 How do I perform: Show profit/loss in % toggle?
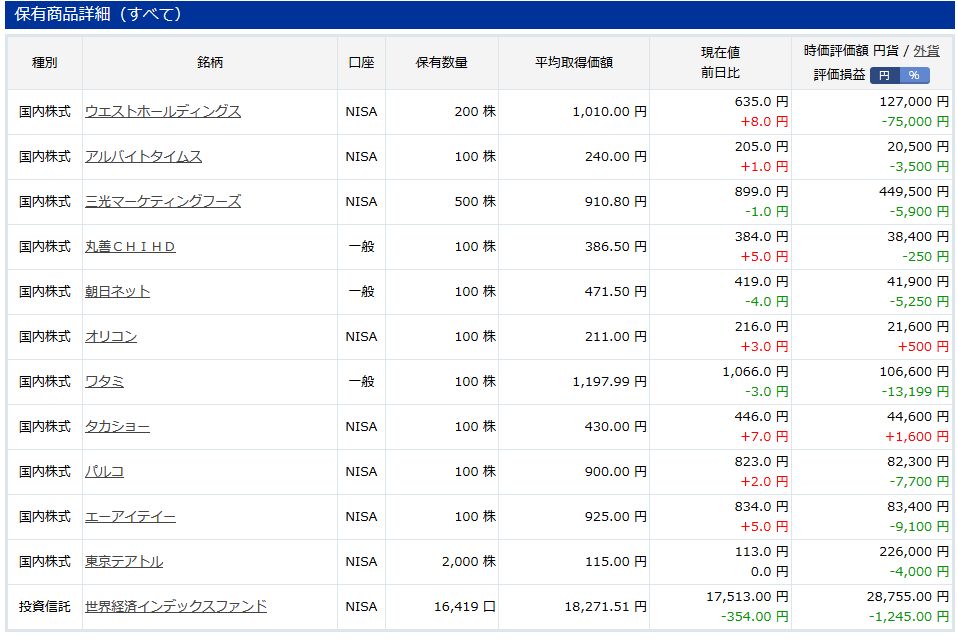click(914, 75)
